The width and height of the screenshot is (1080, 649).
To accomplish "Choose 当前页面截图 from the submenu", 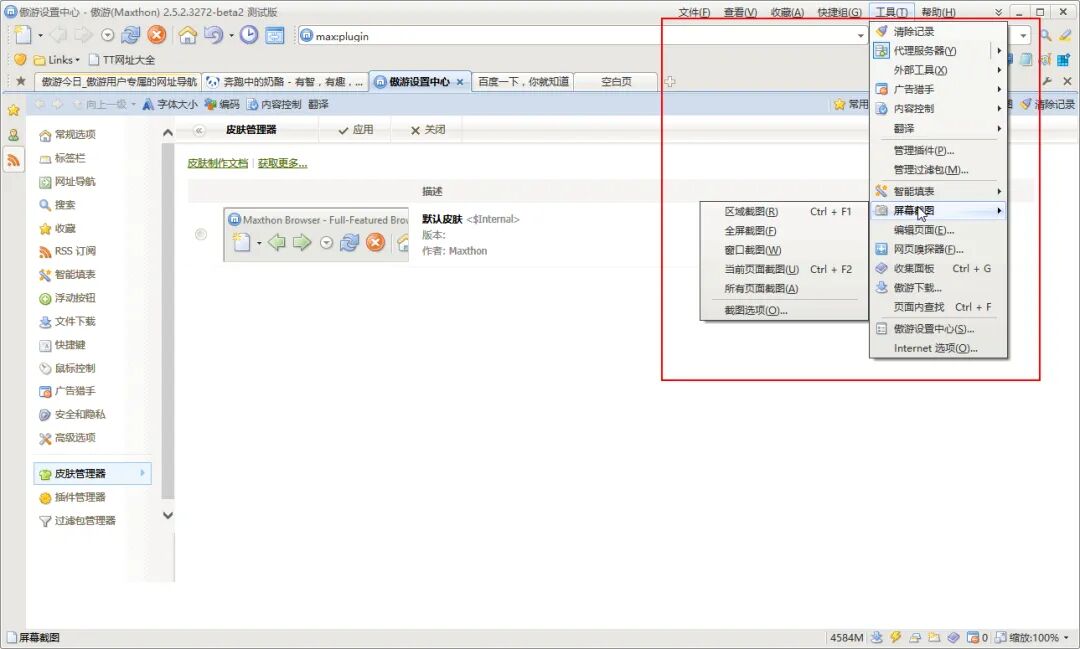I will (x=783, y=269).
